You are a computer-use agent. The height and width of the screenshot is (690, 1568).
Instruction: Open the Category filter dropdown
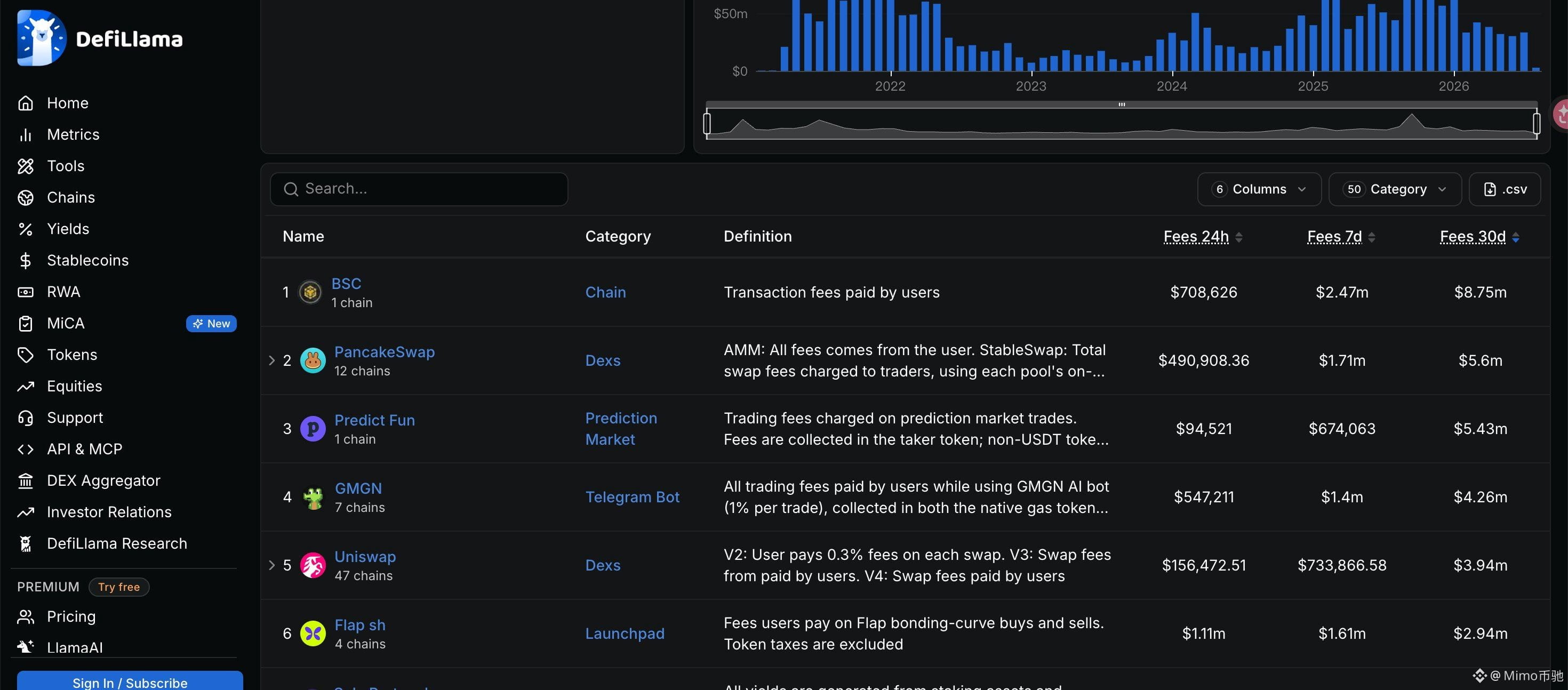point(1395,189)
